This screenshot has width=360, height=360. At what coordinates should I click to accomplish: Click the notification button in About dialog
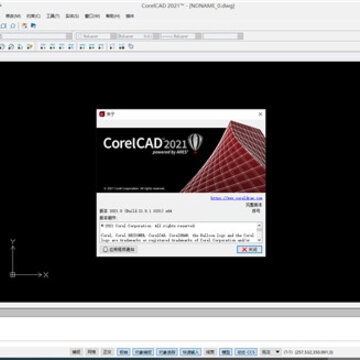(118, 249)
